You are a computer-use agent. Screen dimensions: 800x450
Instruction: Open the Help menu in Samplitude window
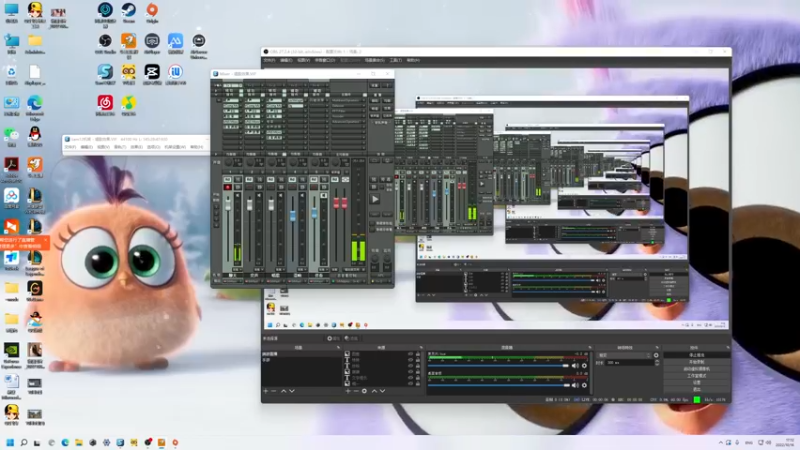196,147
